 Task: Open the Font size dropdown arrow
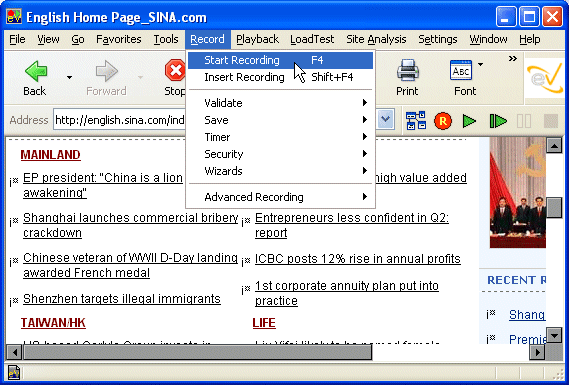click(x=480, y=64)
